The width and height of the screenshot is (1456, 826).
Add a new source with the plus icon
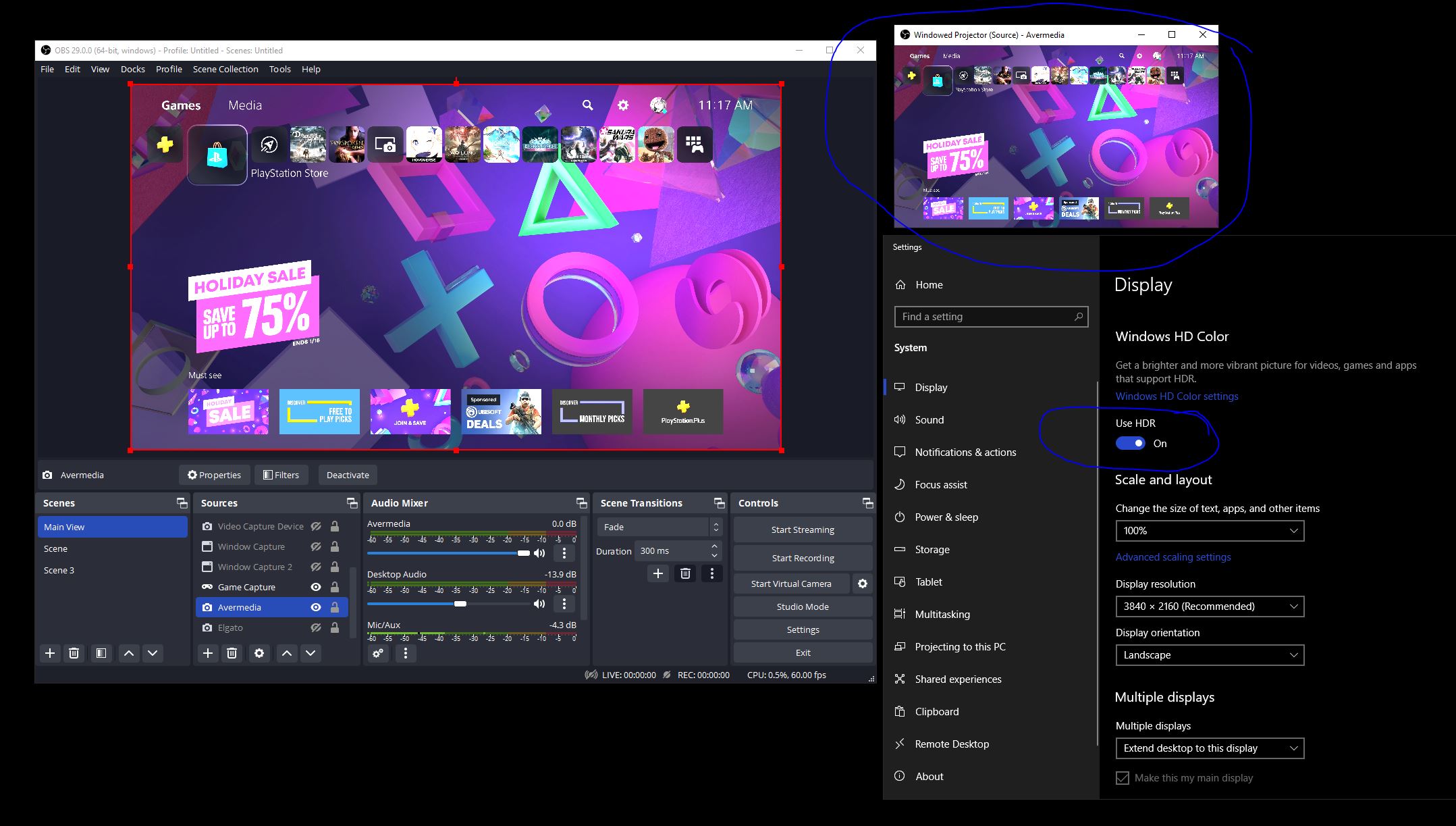(x=208, y=653)
